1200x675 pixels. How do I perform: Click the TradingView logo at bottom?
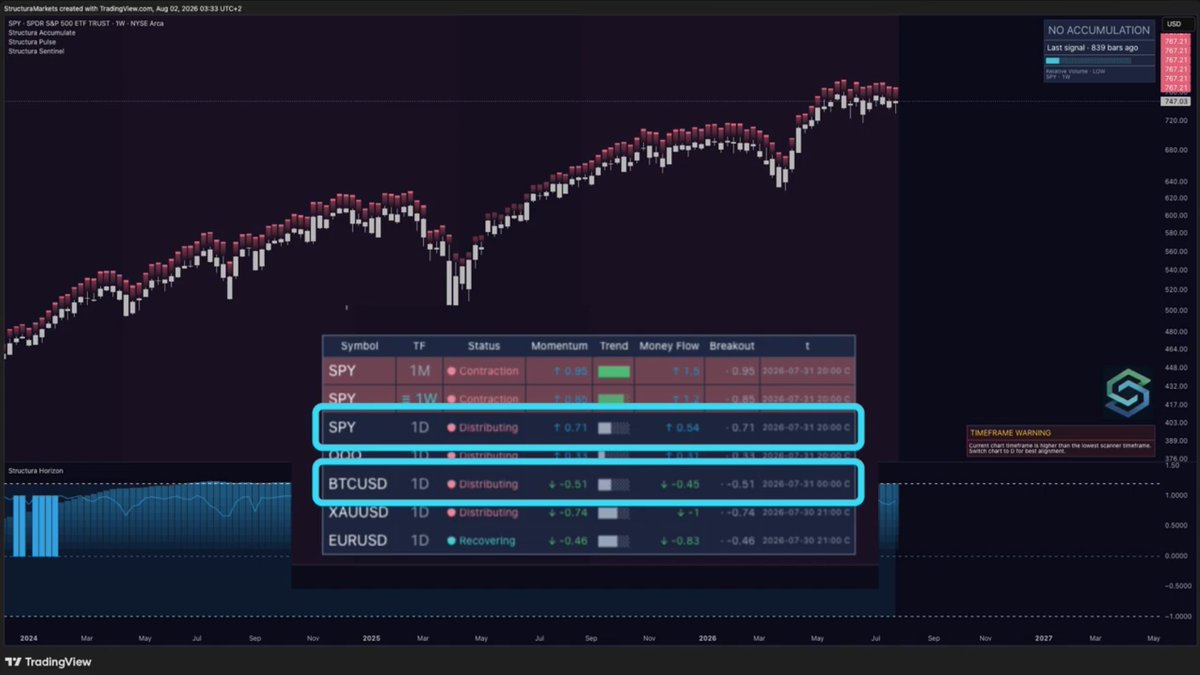(x=48, y=662)
